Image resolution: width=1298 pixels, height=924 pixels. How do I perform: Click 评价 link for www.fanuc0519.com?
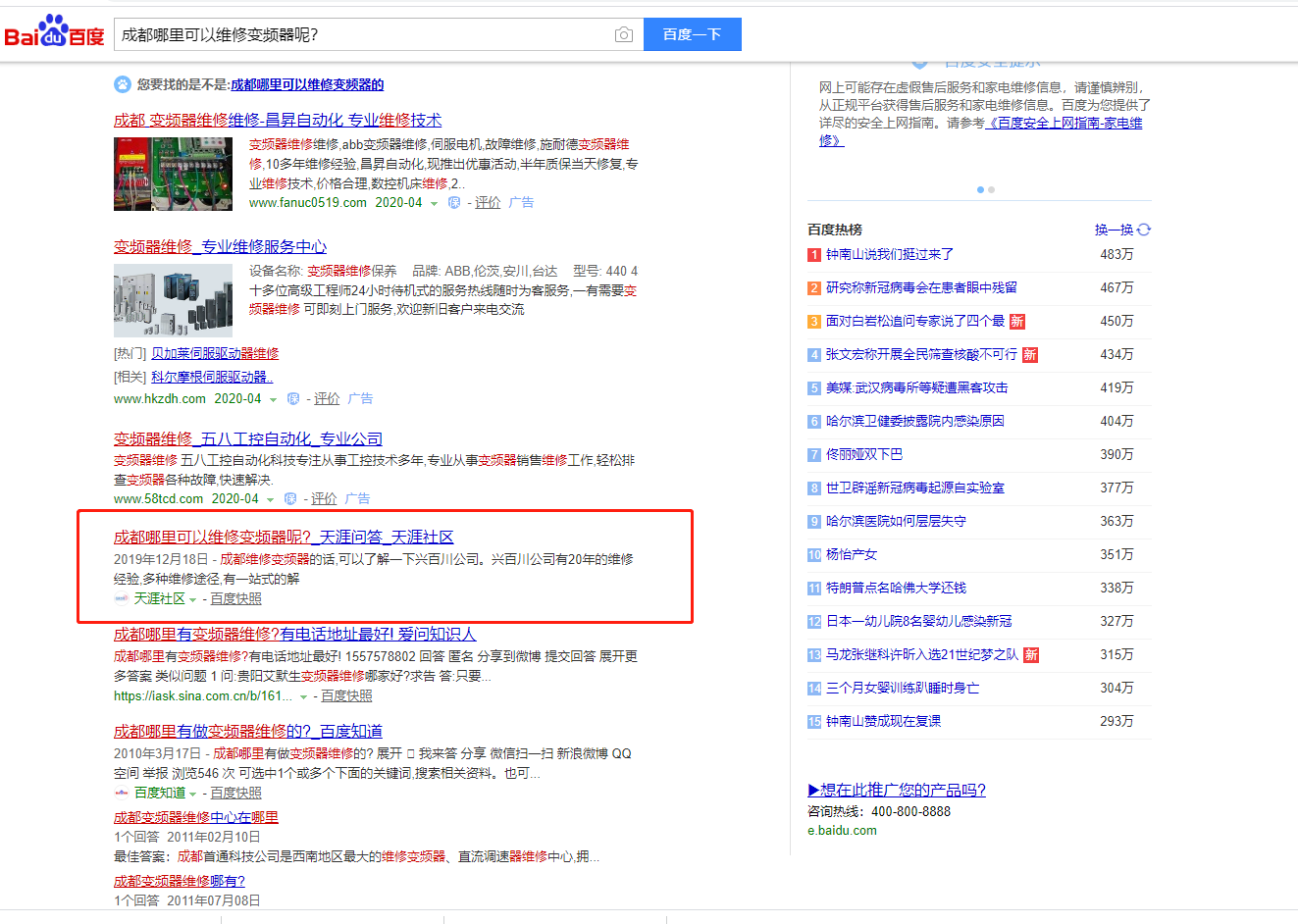tap(488, 203)
